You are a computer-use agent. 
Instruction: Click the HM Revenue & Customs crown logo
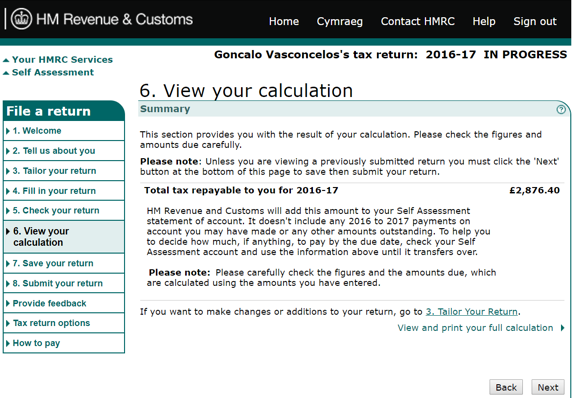pyautogui.click(x=21, y=19)
